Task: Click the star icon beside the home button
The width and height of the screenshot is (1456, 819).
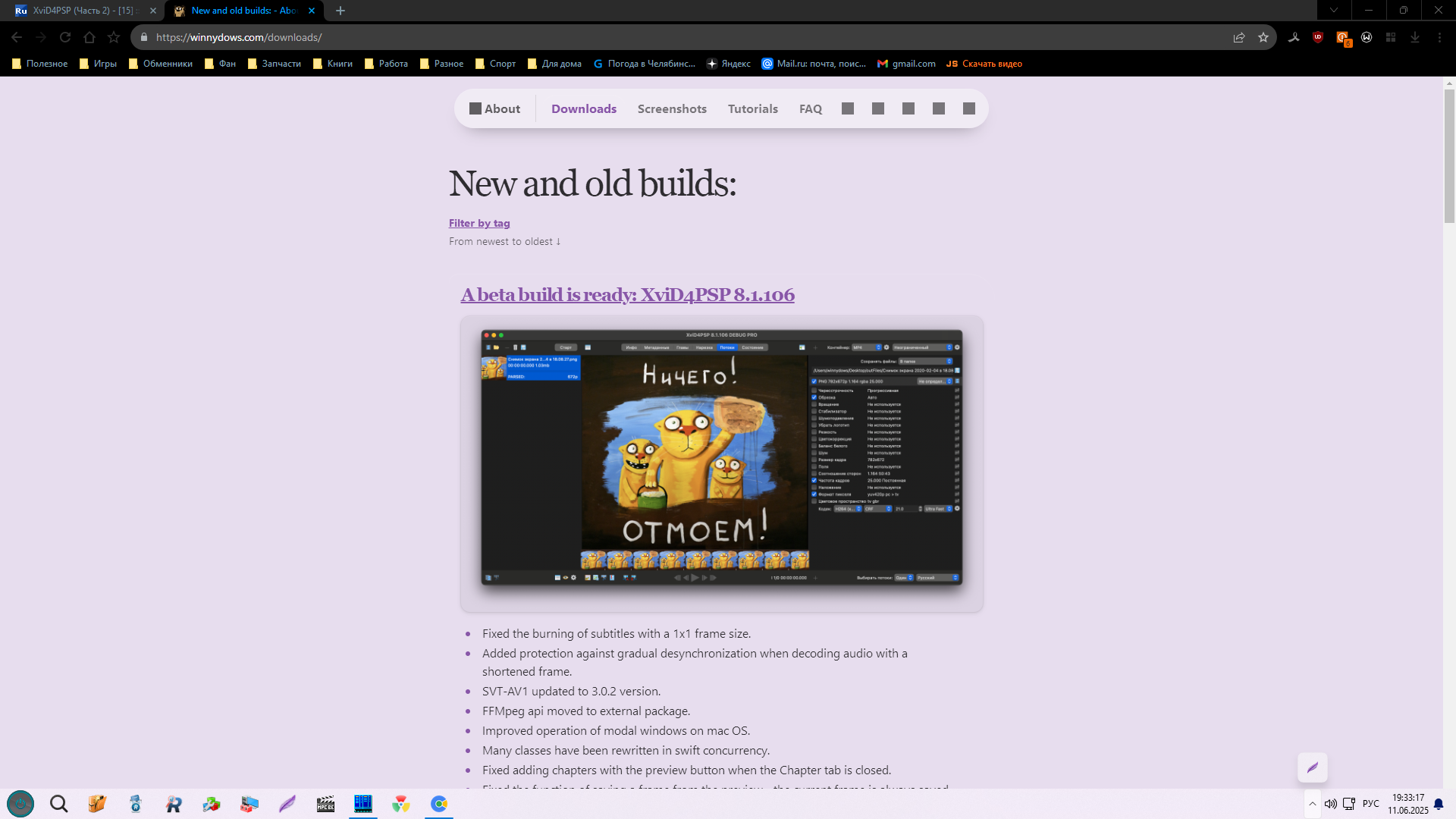Action: (x=114, y=37)
